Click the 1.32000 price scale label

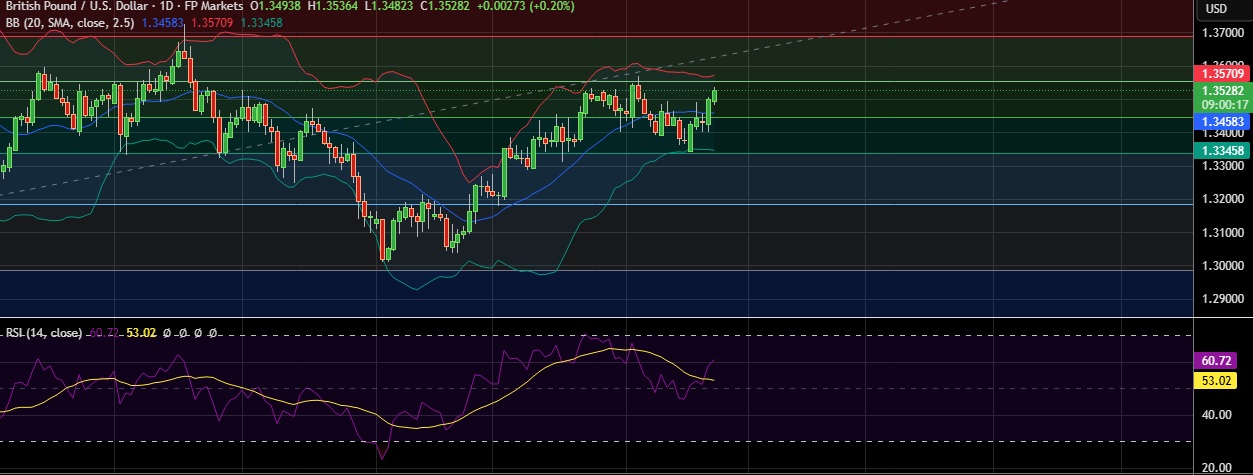[x=1223, y=199]
